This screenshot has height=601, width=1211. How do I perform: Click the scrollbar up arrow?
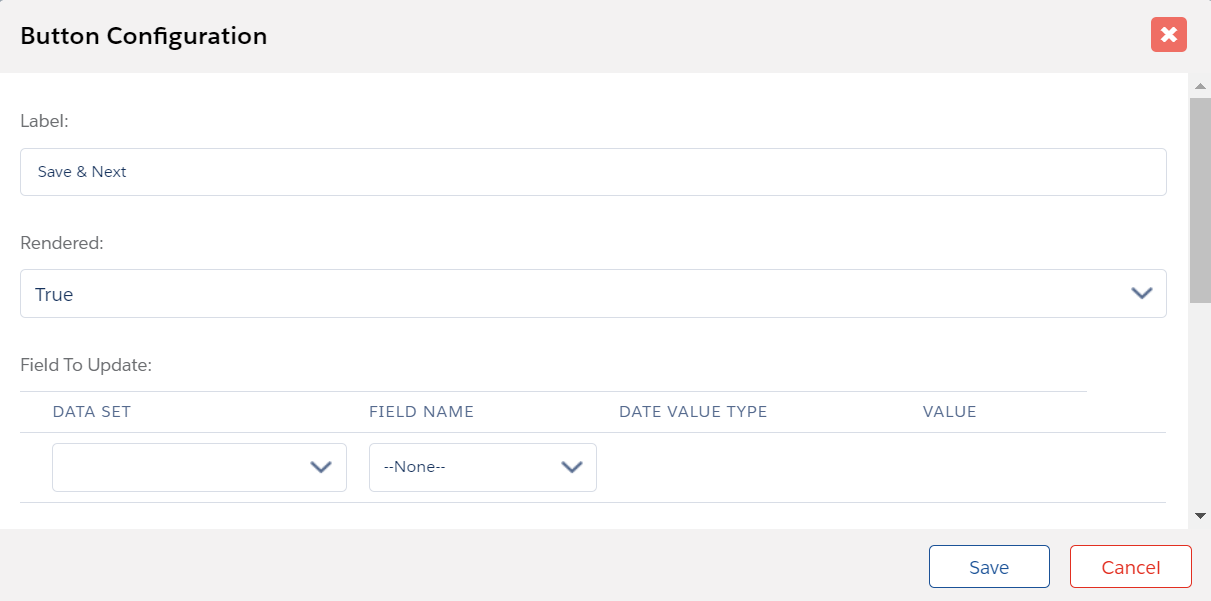click(1200, 86)
